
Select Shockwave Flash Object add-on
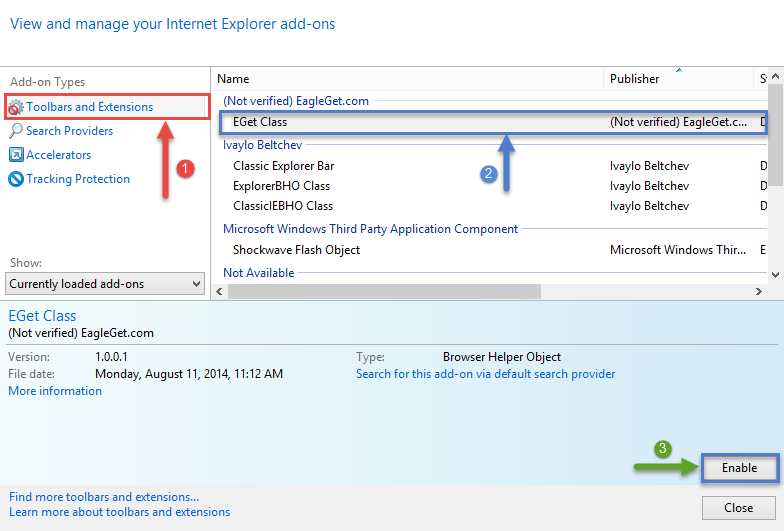[296, 250]
